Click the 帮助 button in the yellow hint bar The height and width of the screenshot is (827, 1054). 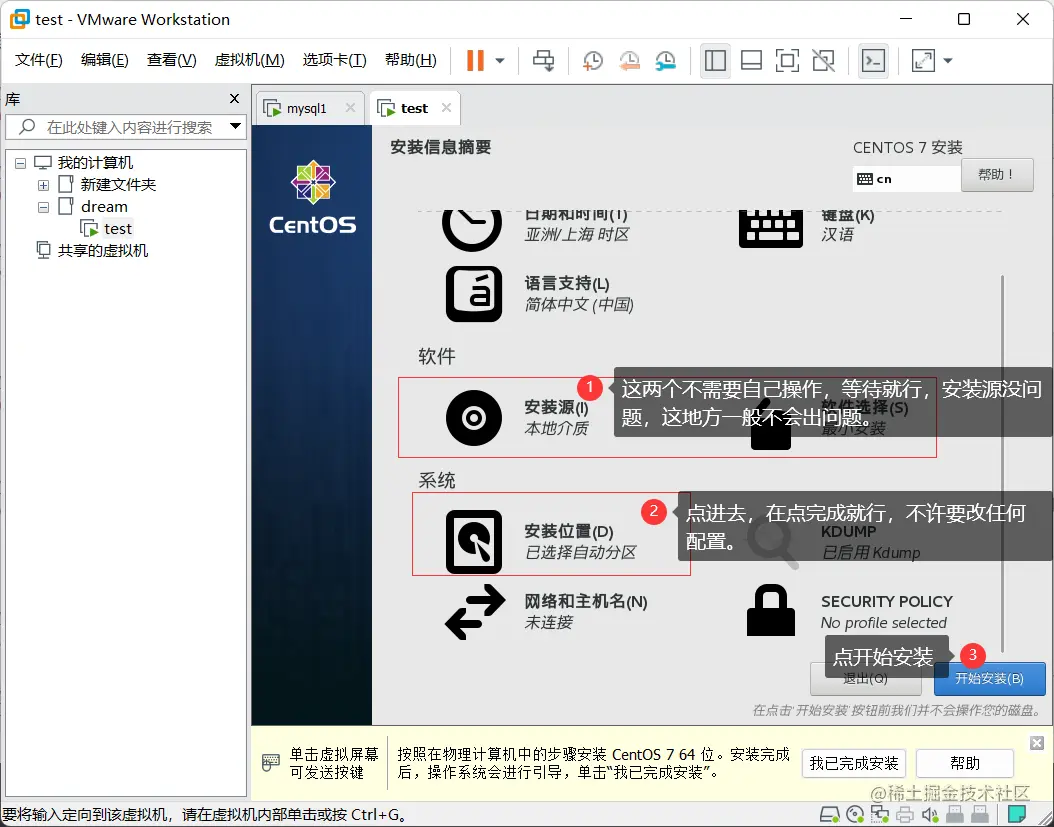[965, 764]
